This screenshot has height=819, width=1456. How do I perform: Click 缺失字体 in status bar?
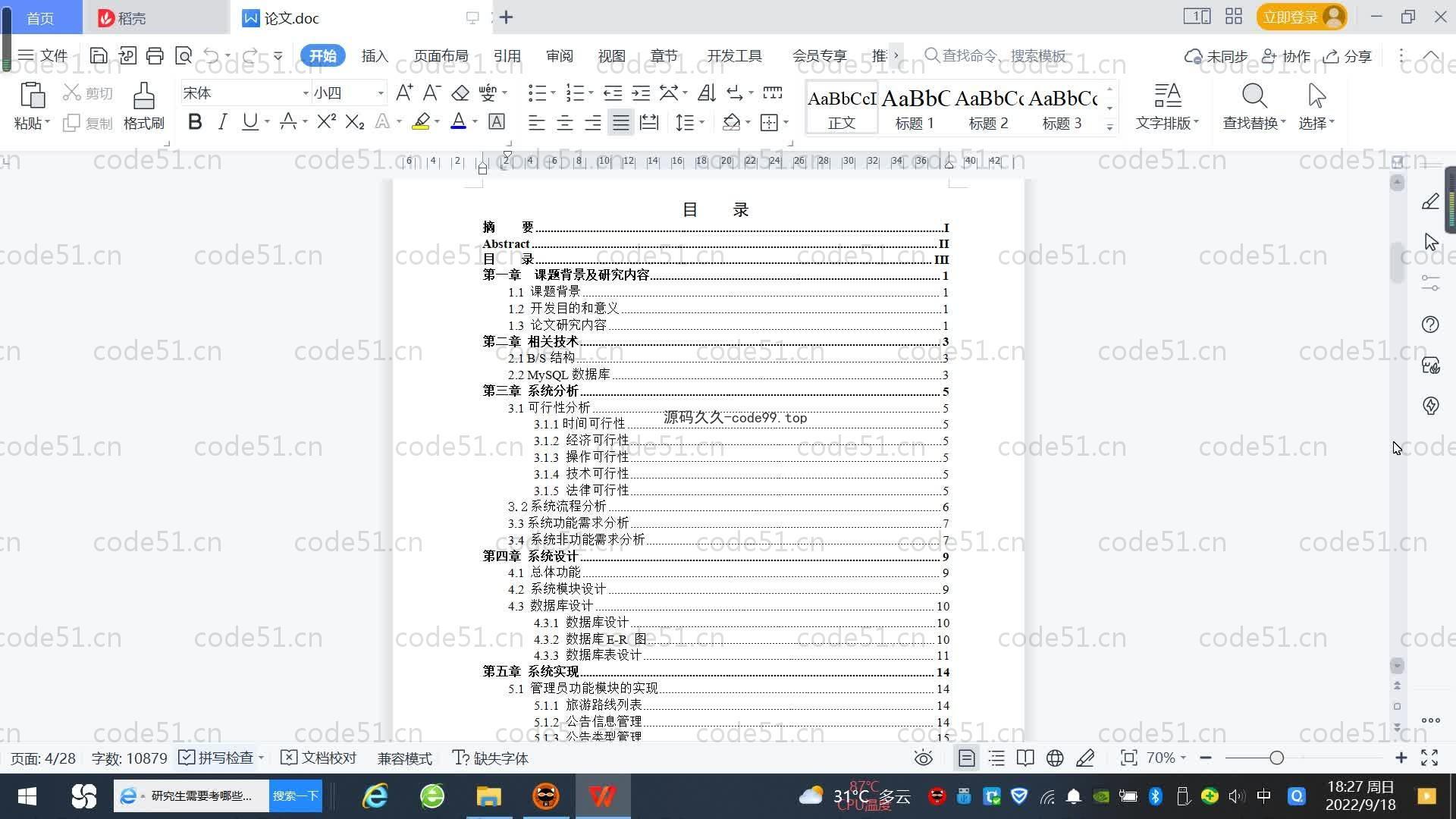tap(491, 758)
